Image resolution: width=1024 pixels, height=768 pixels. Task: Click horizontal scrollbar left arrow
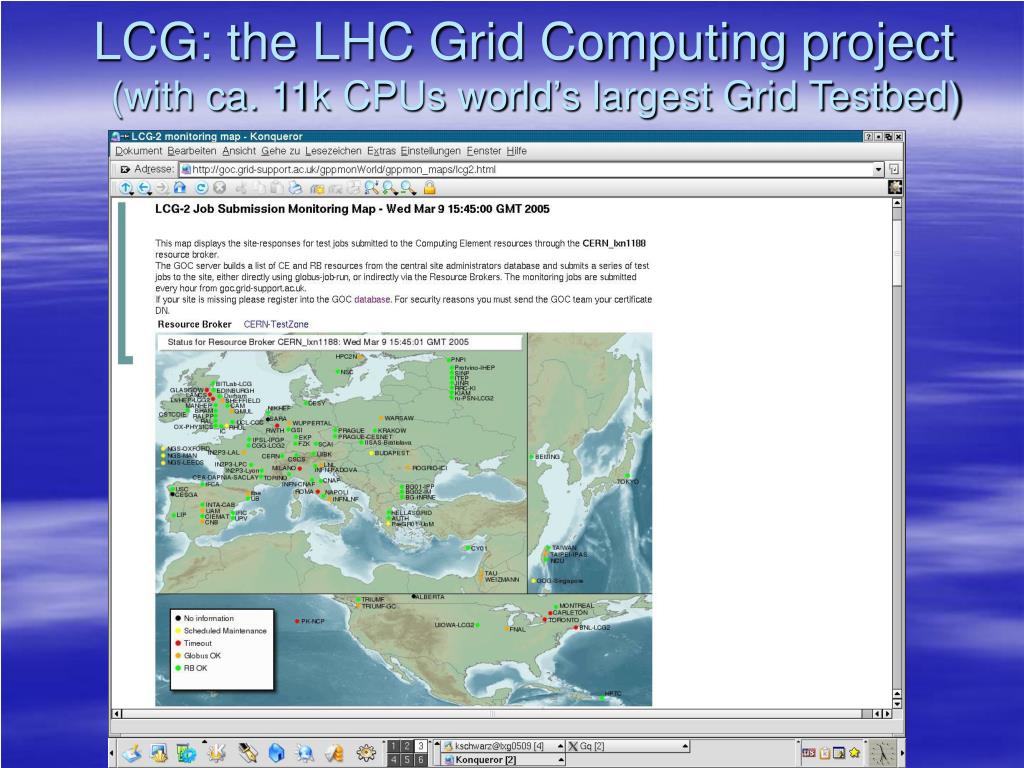(117, 714)
